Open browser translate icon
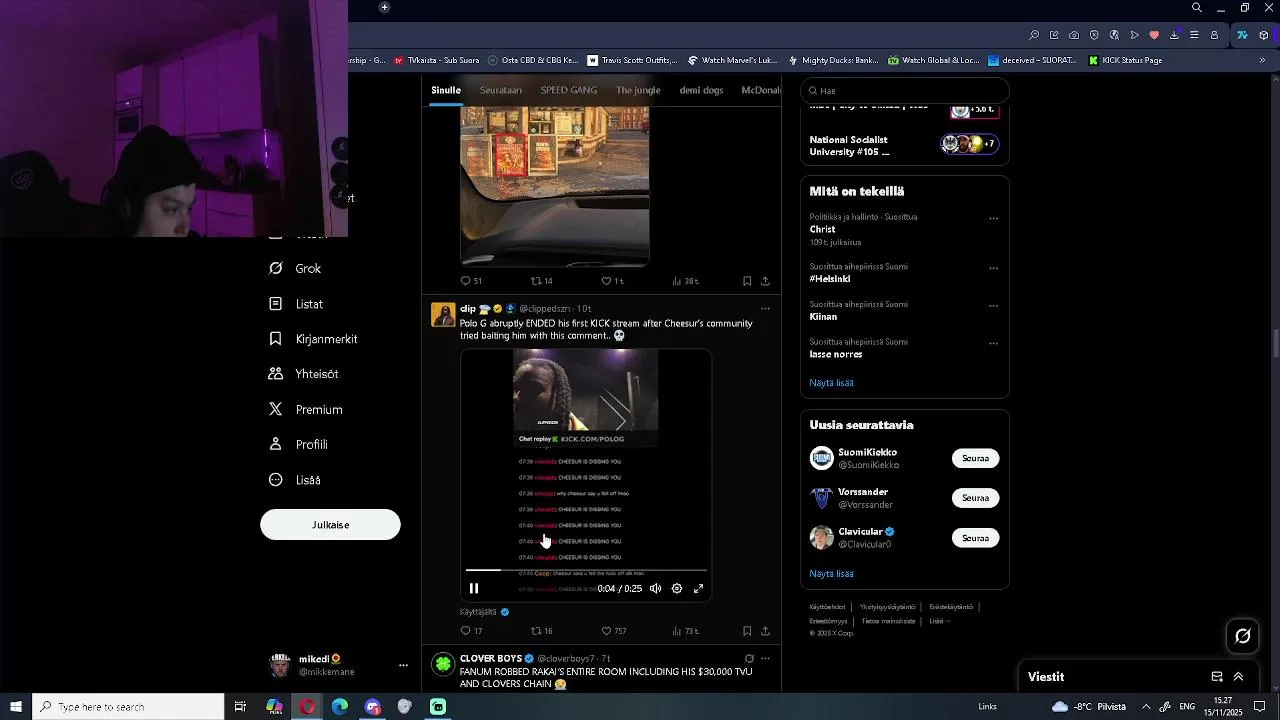Image resolution: width=1280 pixels, height=720 pixels. (1114, 35)
